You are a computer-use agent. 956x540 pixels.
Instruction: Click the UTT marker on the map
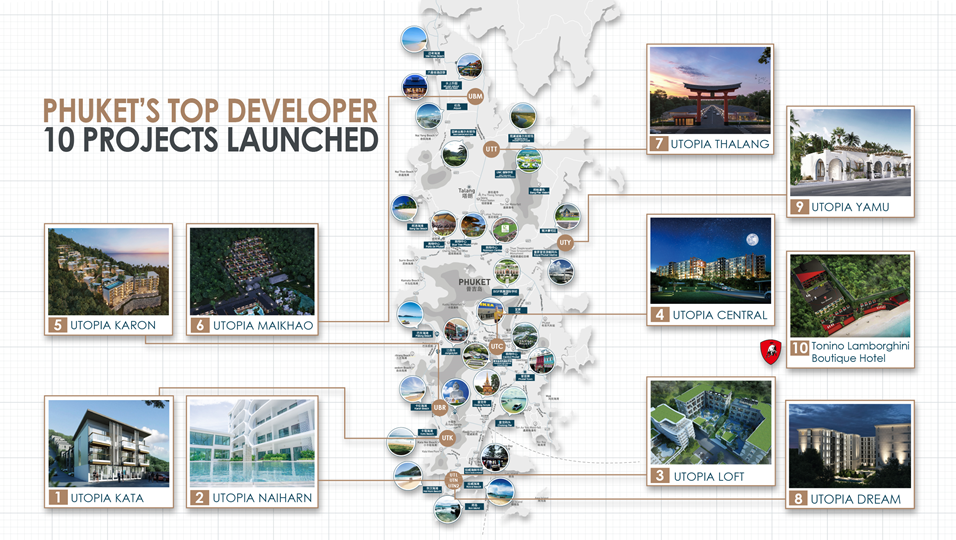491,149
